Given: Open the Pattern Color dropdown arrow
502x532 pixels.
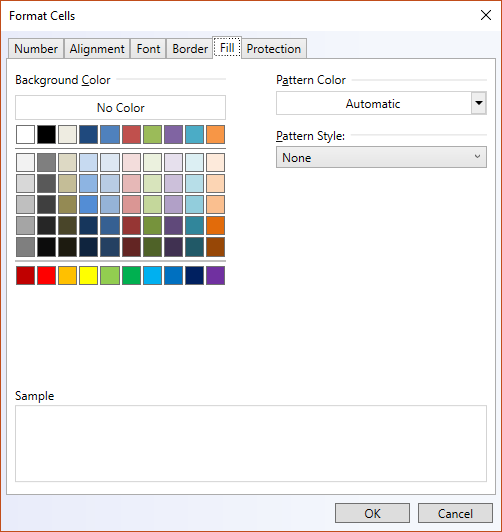Looking at the screenshot, I should point(479,103).
